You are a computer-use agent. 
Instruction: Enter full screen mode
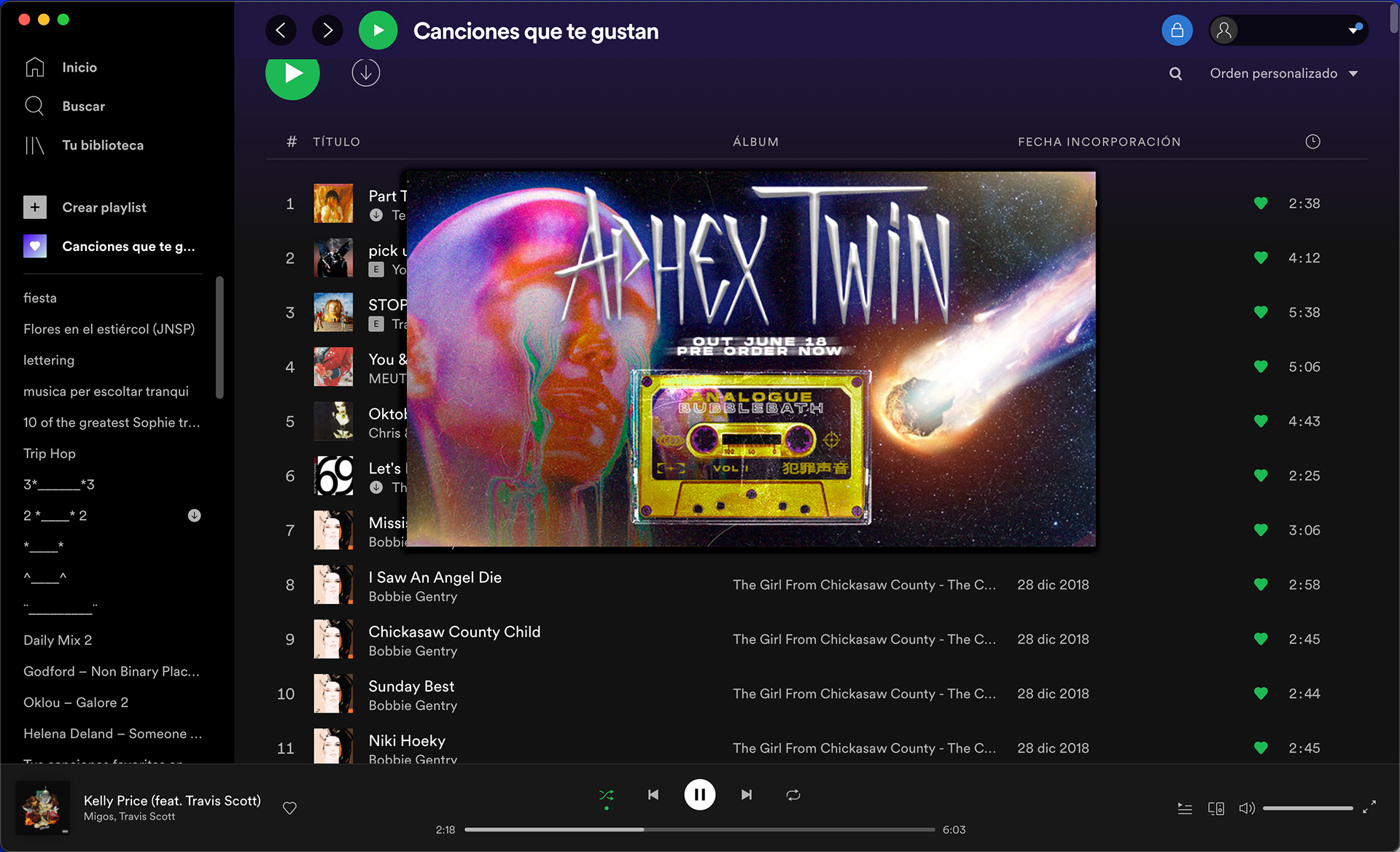pos(1369,807)
